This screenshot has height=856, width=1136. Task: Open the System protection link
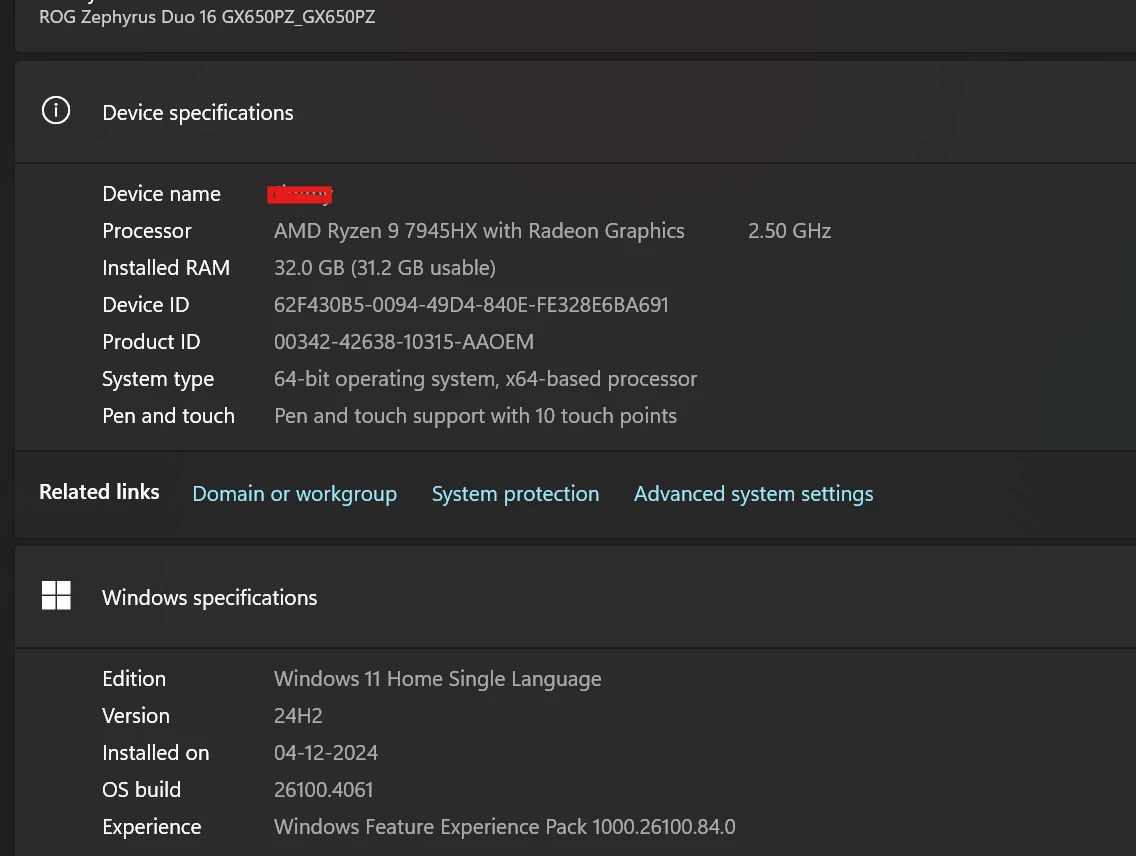click(515, 494)
